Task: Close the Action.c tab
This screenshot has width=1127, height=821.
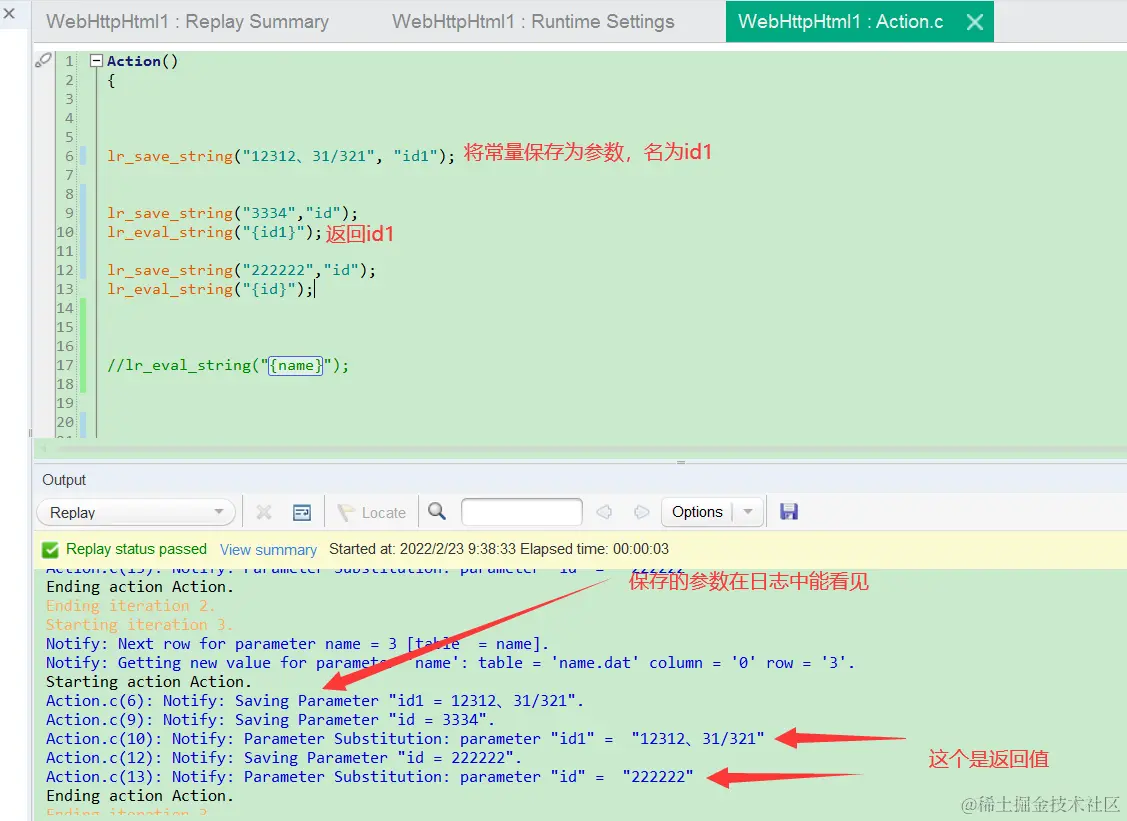Action: pos(975,22)
